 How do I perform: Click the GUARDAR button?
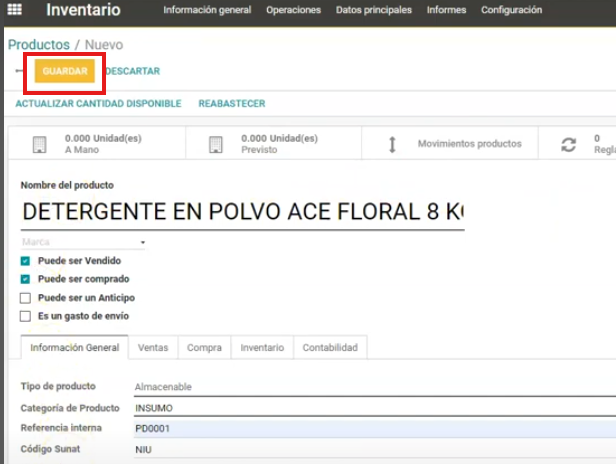65,71
